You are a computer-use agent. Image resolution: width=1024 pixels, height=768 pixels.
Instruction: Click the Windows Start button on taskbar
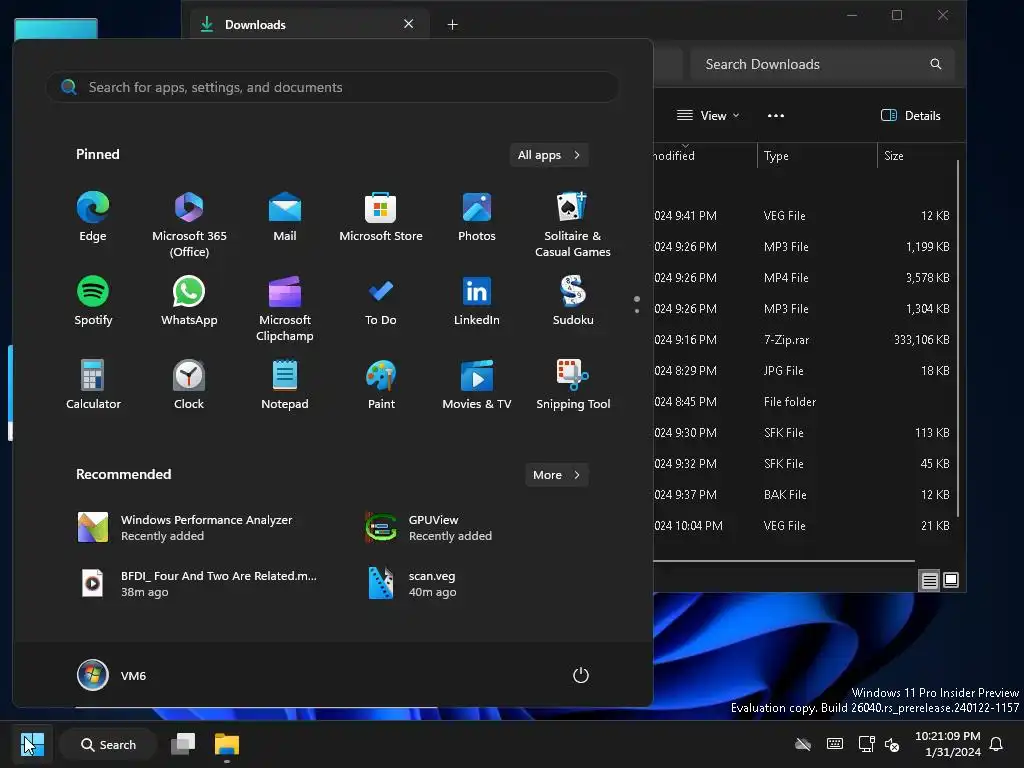pos(32,744)
